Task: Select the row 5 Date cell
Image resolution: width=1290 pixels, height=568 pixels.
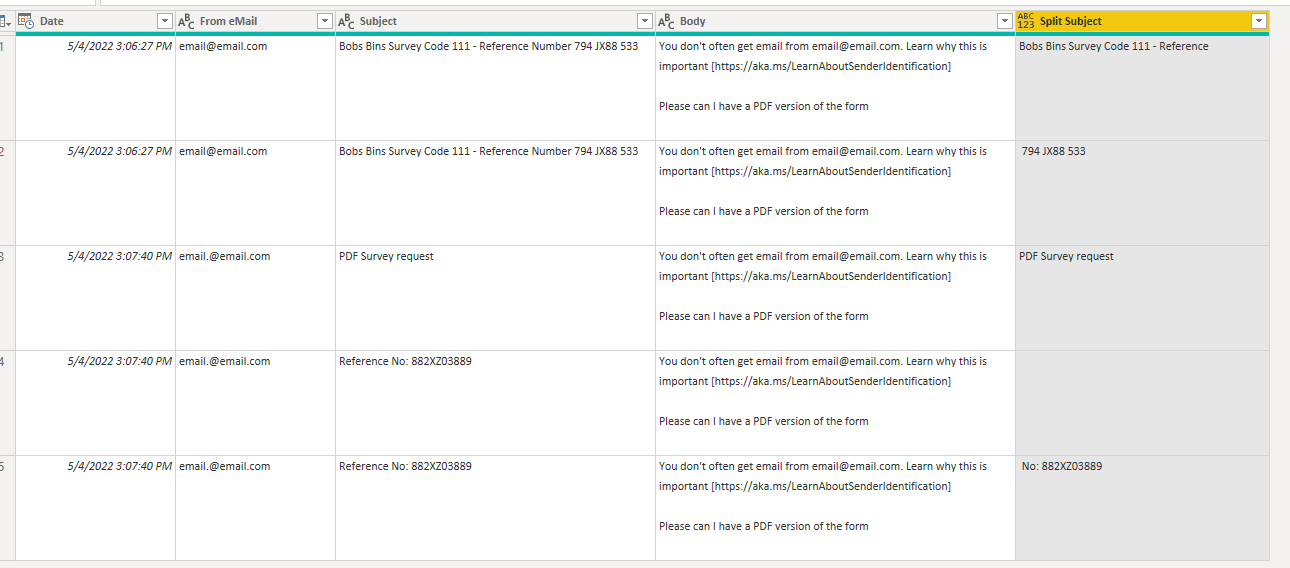Action: pyautogui.click(x=95, y=508)
